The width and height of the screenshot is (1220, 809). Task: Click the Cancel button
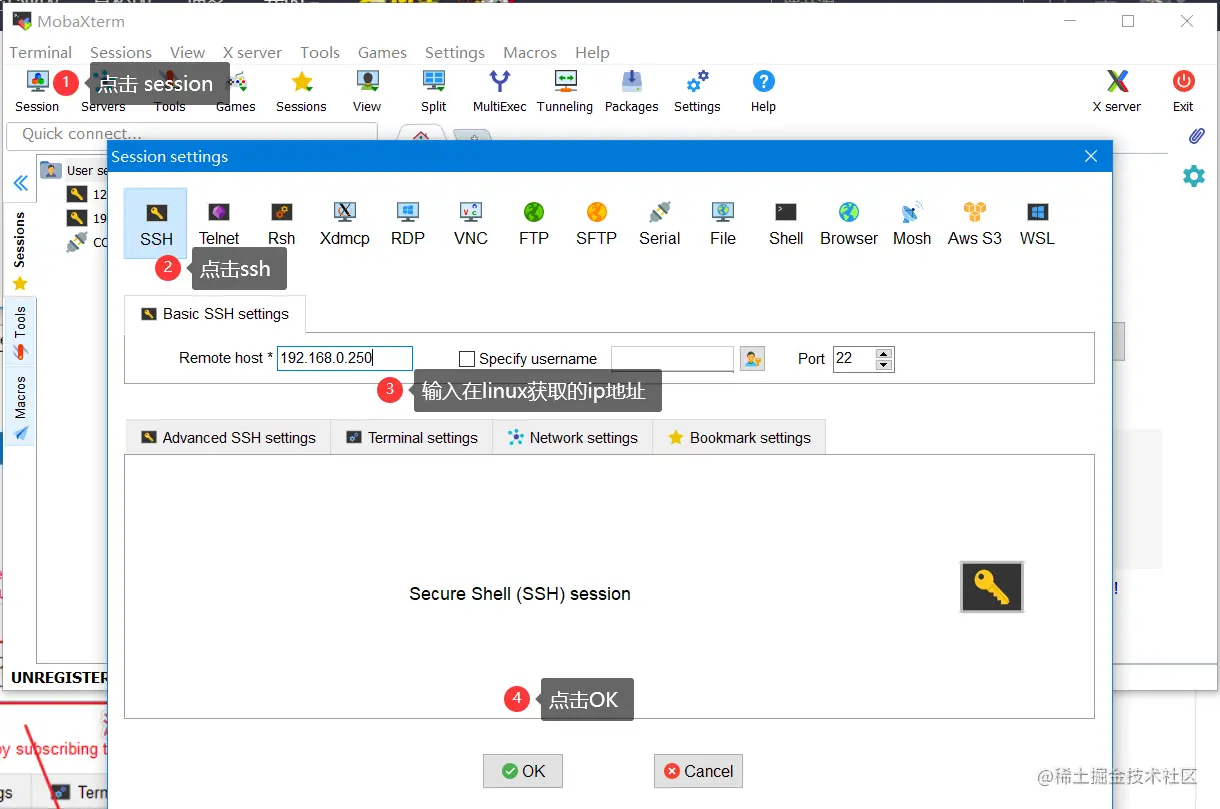698,771
